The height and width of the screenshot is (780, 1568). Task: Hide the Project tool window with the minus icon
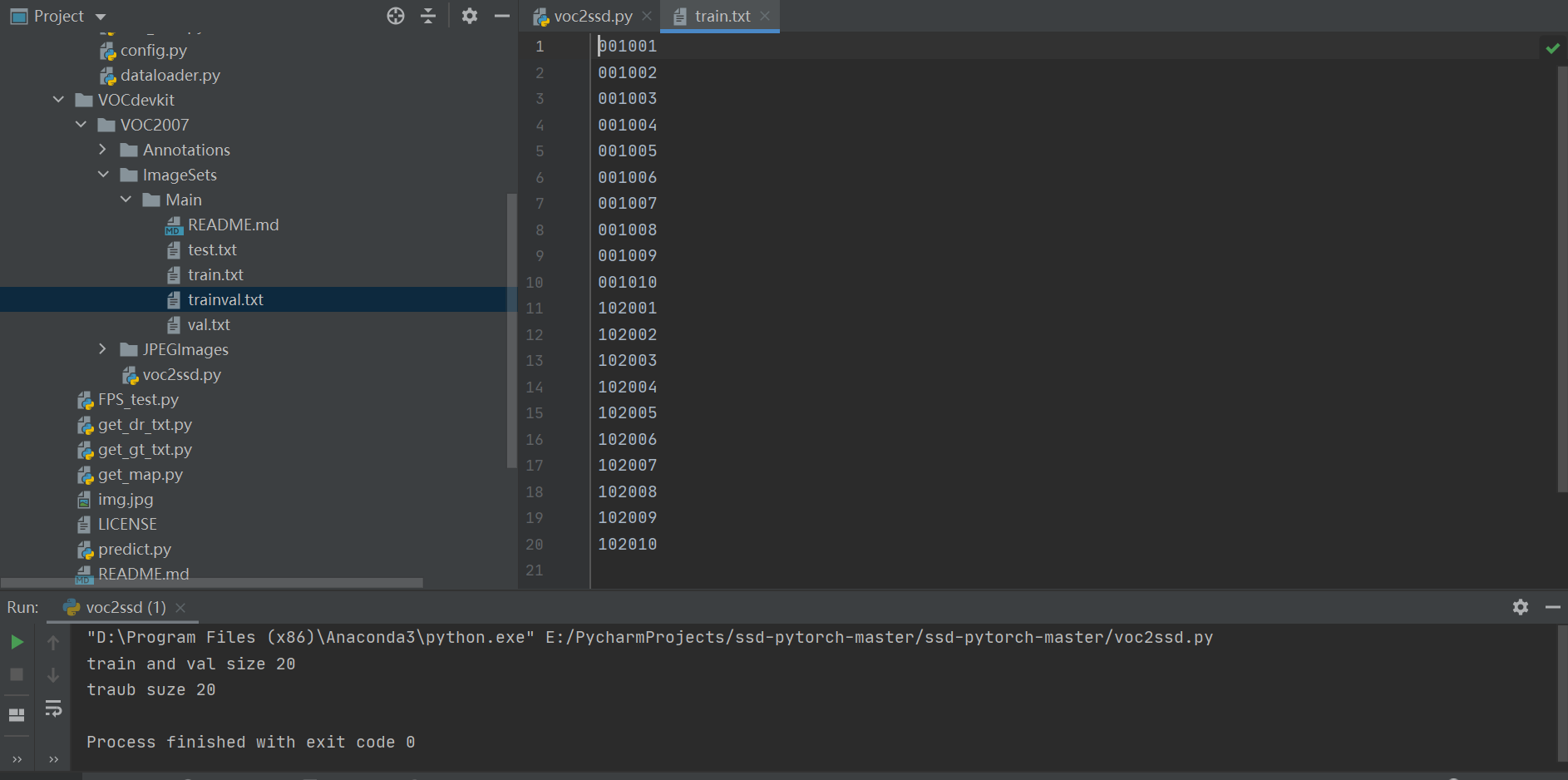[500, 15]
